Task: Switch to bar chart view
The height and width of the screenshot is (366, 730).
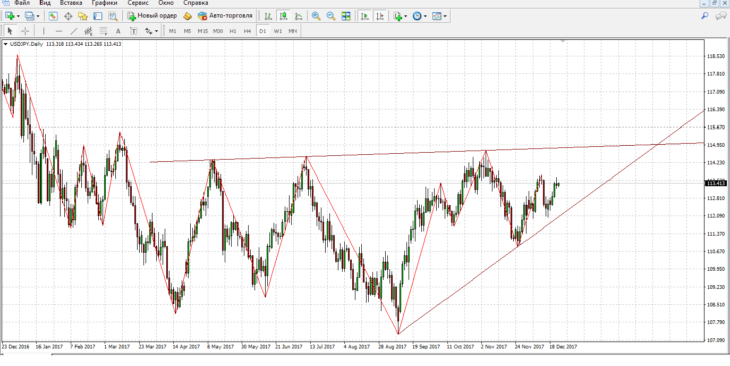Action: click(269, 16)
